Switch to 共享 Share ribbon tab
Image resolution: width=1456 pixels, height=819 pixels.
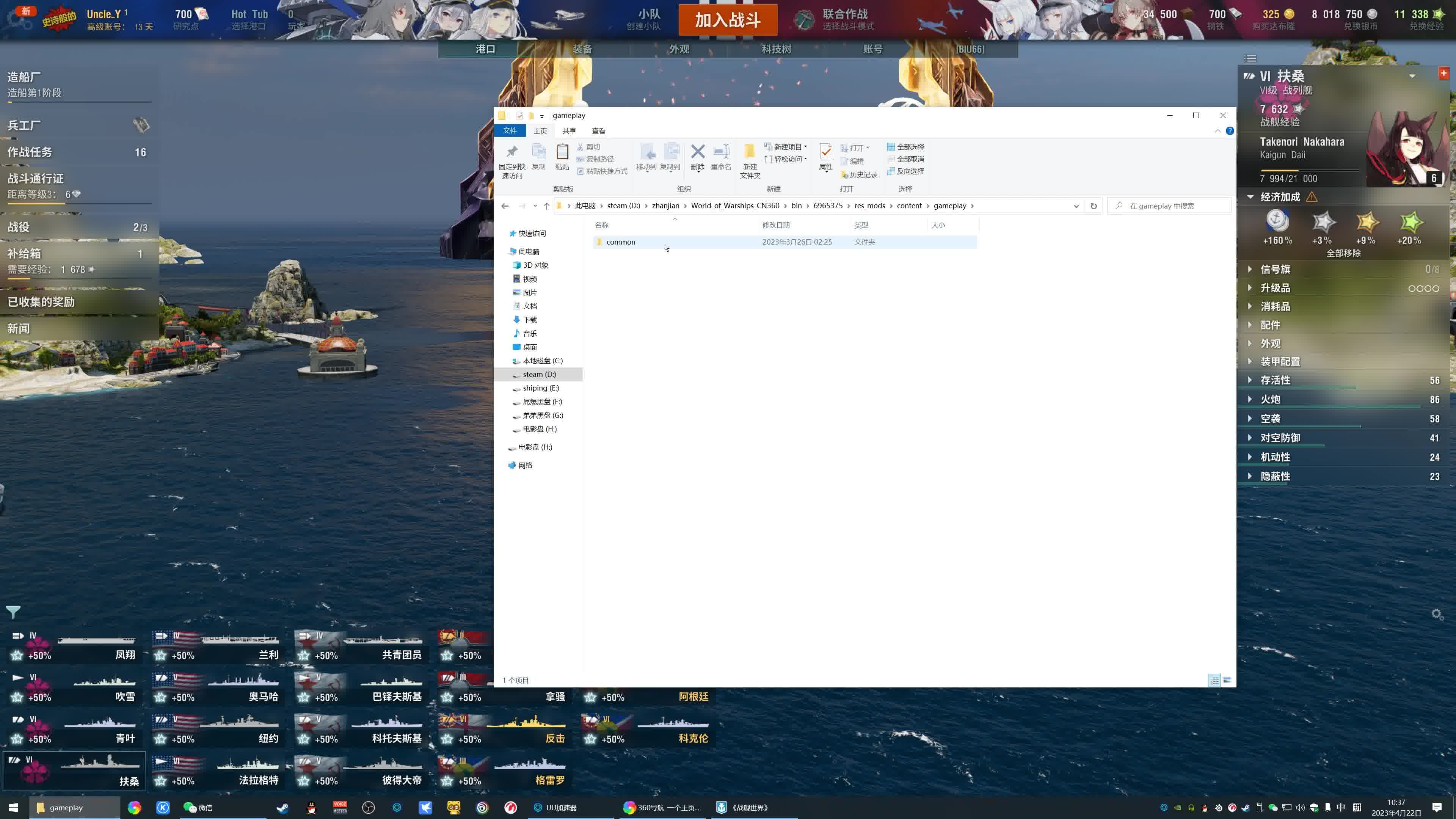coord(569,131)
